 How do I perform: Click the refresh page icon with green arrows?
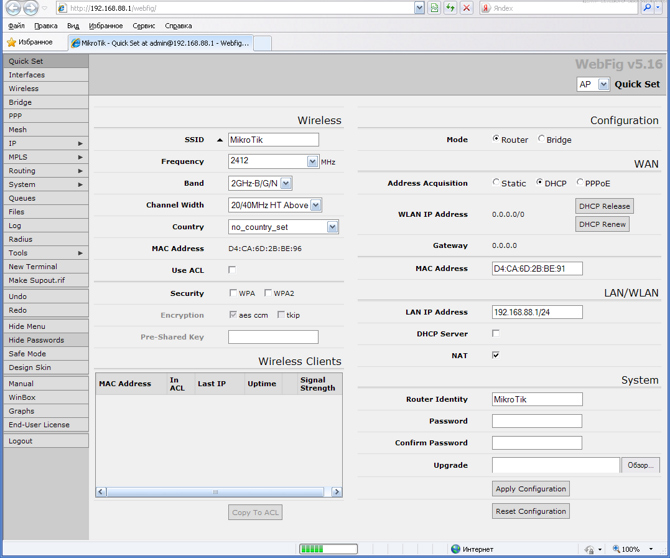(x=450, y=8)
